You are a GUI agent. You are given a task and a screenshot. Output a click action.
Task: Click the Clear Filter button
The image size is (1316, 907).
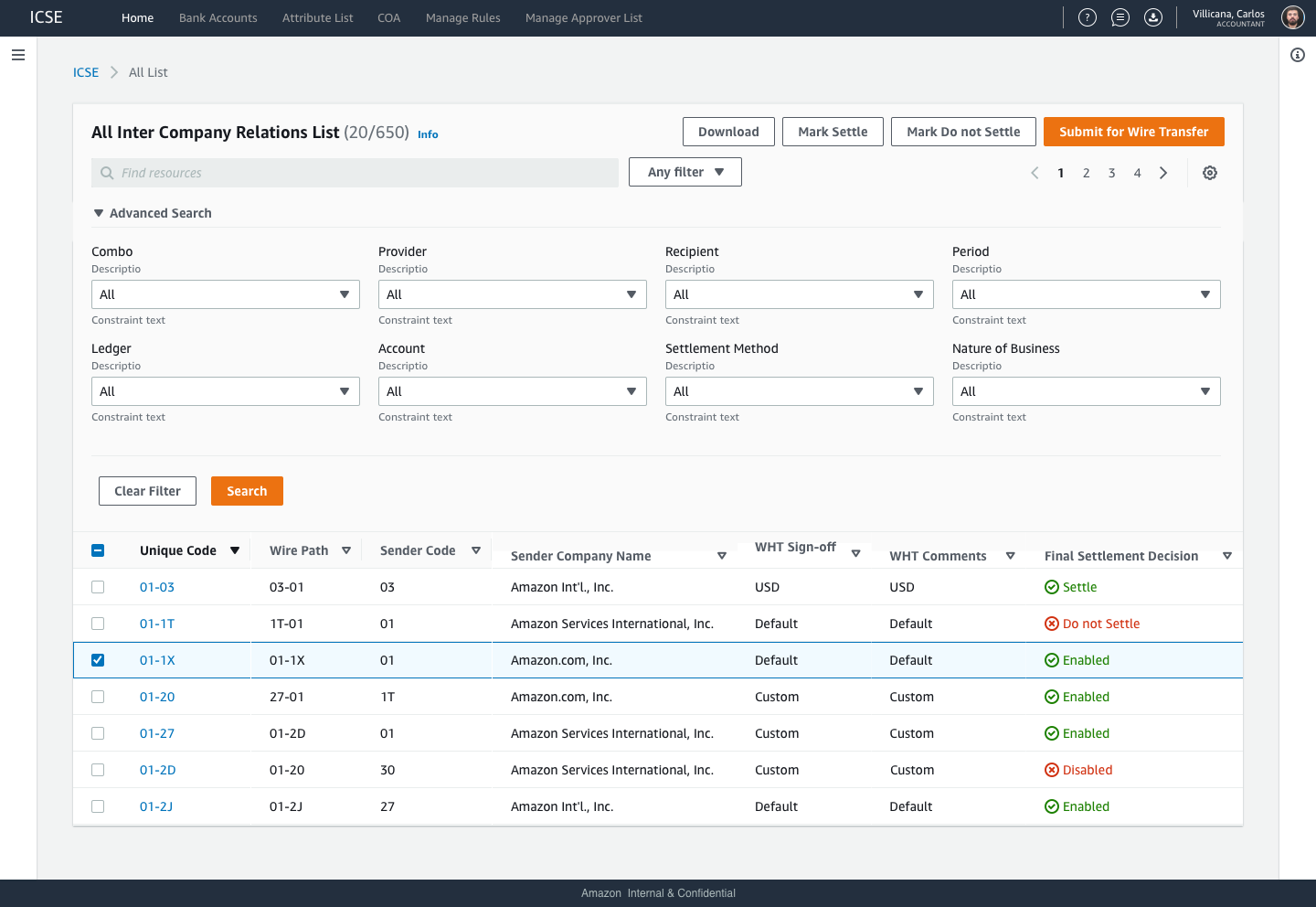[147, 491]
